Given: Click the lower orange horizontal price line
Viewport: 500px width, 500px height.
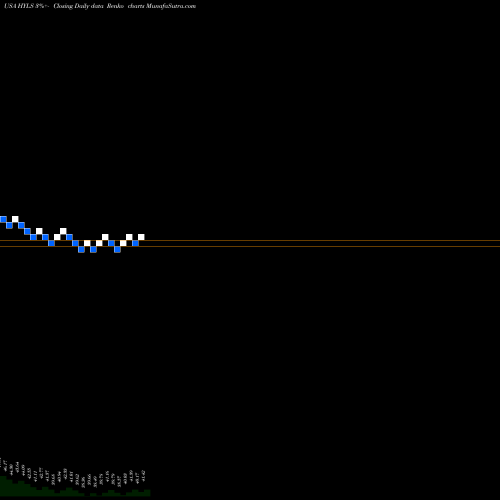Looking at the screenshot, I should (x=250, y=246).
